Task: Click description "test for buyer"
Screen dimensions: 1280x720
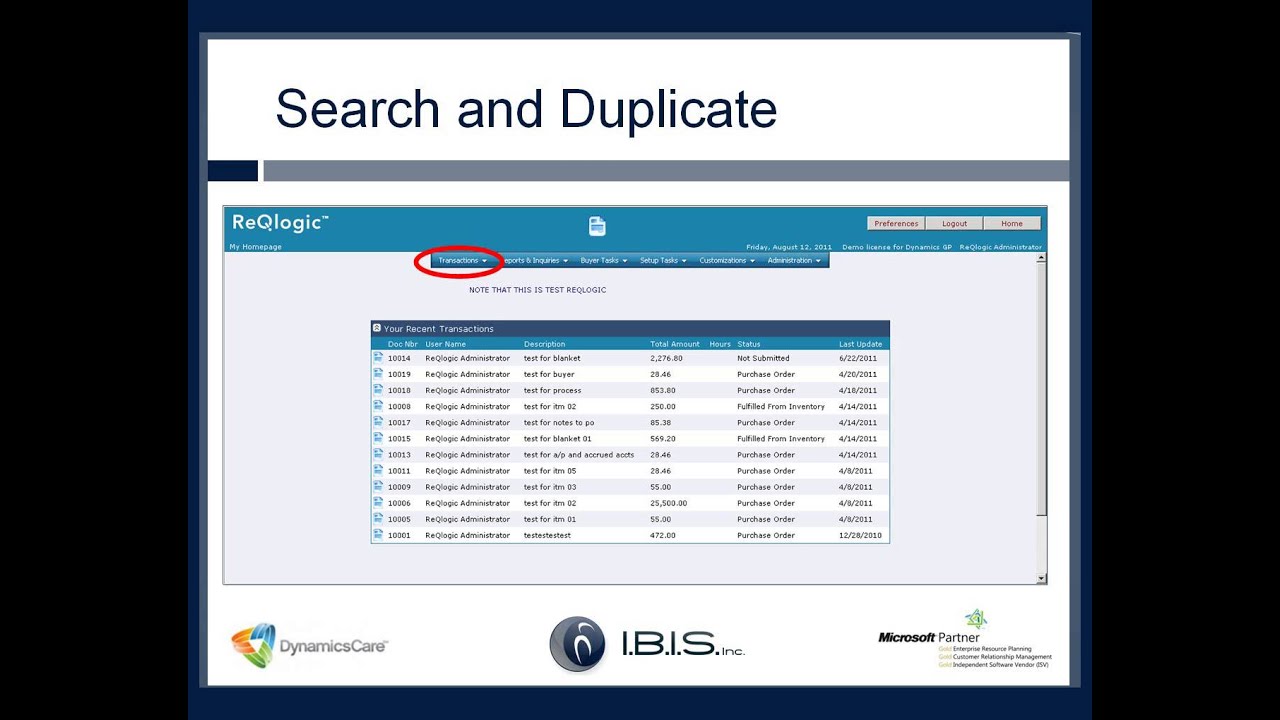Action: [549, 374]
